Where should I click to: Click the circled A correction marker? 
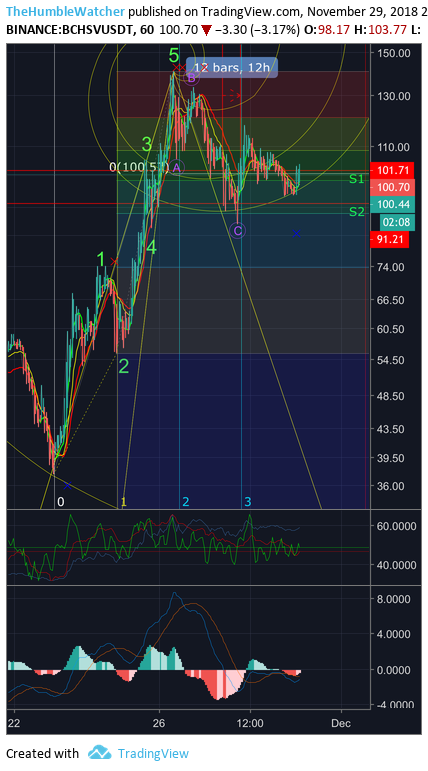177,168
